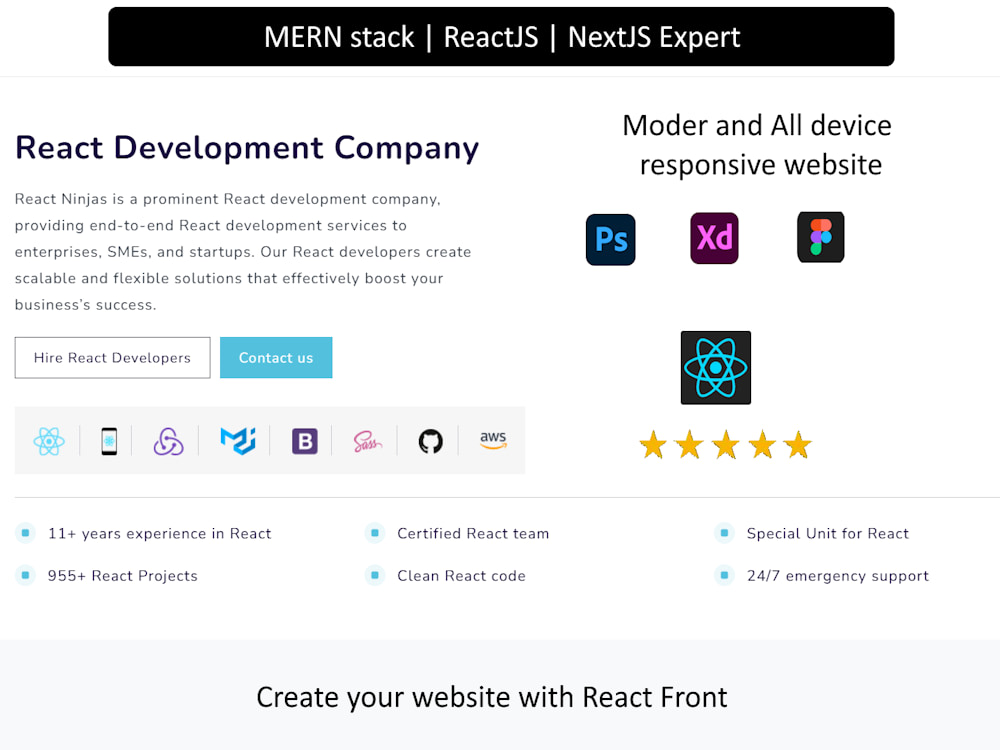Click the Adobe Xd icon
The height and width of the screenshot is (750, 1000).
[x=714, y=239]
